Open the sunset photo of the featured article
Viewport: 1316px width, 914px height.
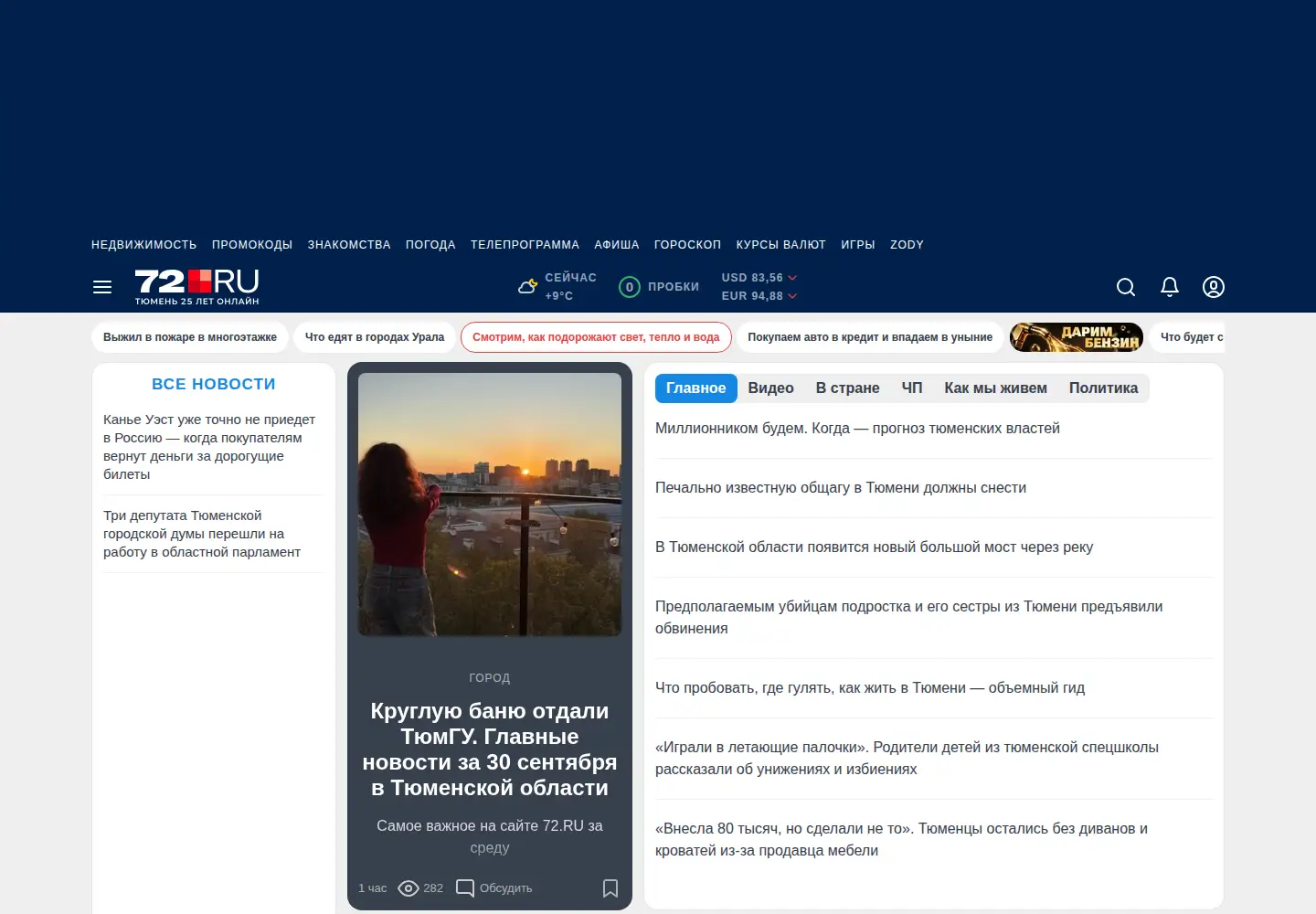click(x=490, y=505)
